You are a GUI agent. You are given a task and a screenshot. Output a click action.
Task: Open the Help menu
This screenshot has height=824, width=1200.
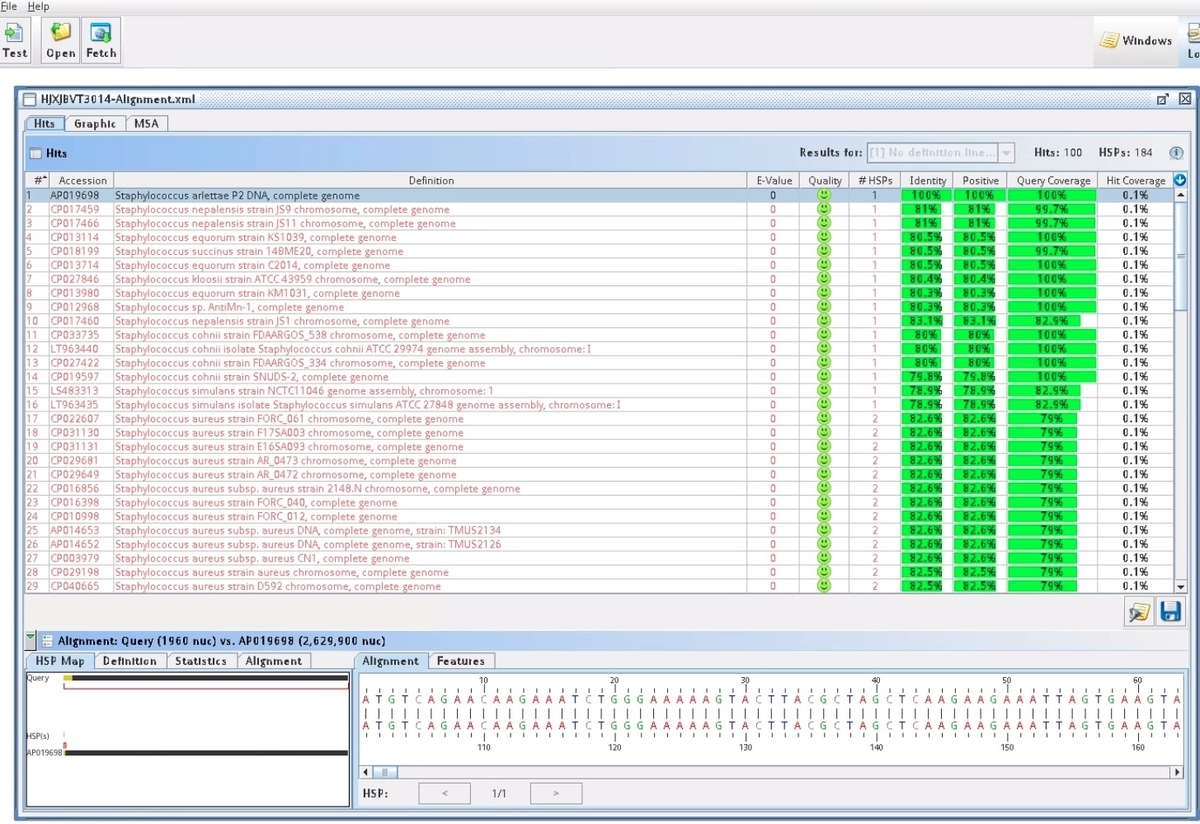click(x=38, y=6)
